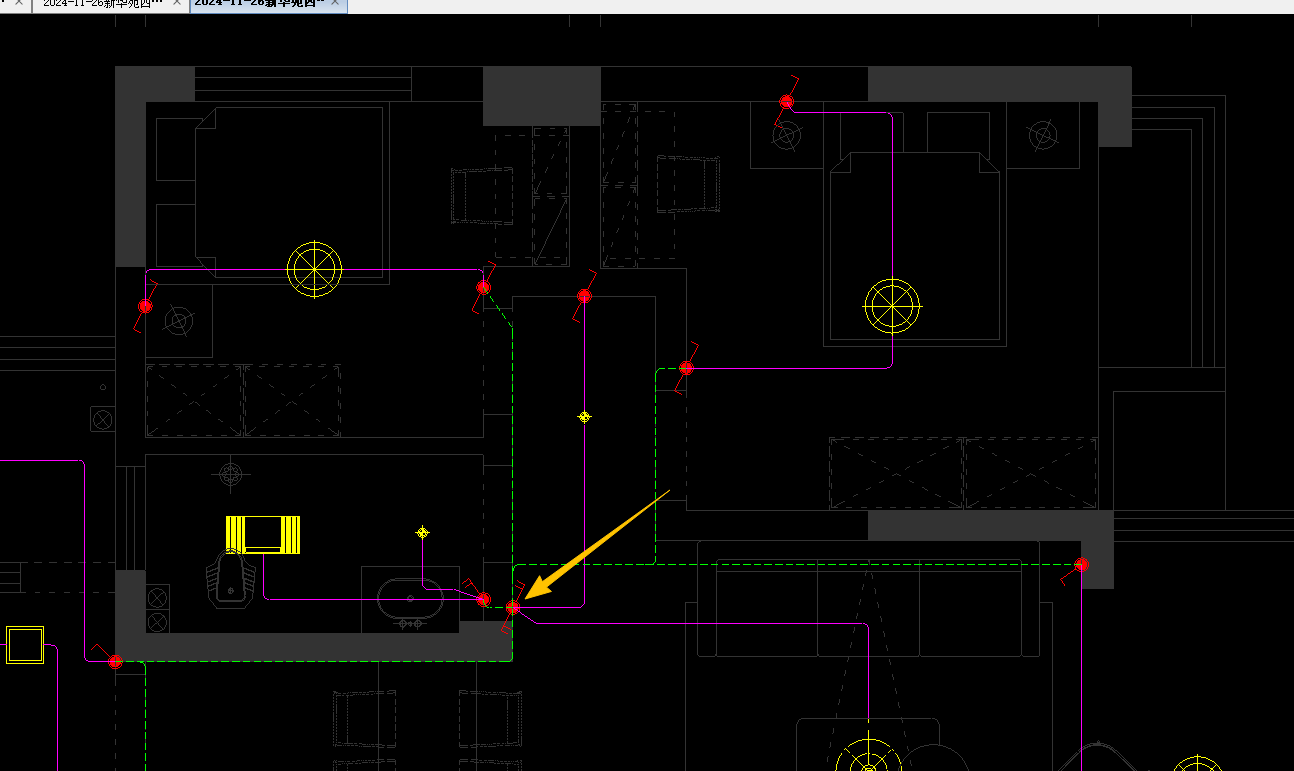Select the left bedroom chair symbol
The image size is (1294, 771).
point(481,196)
